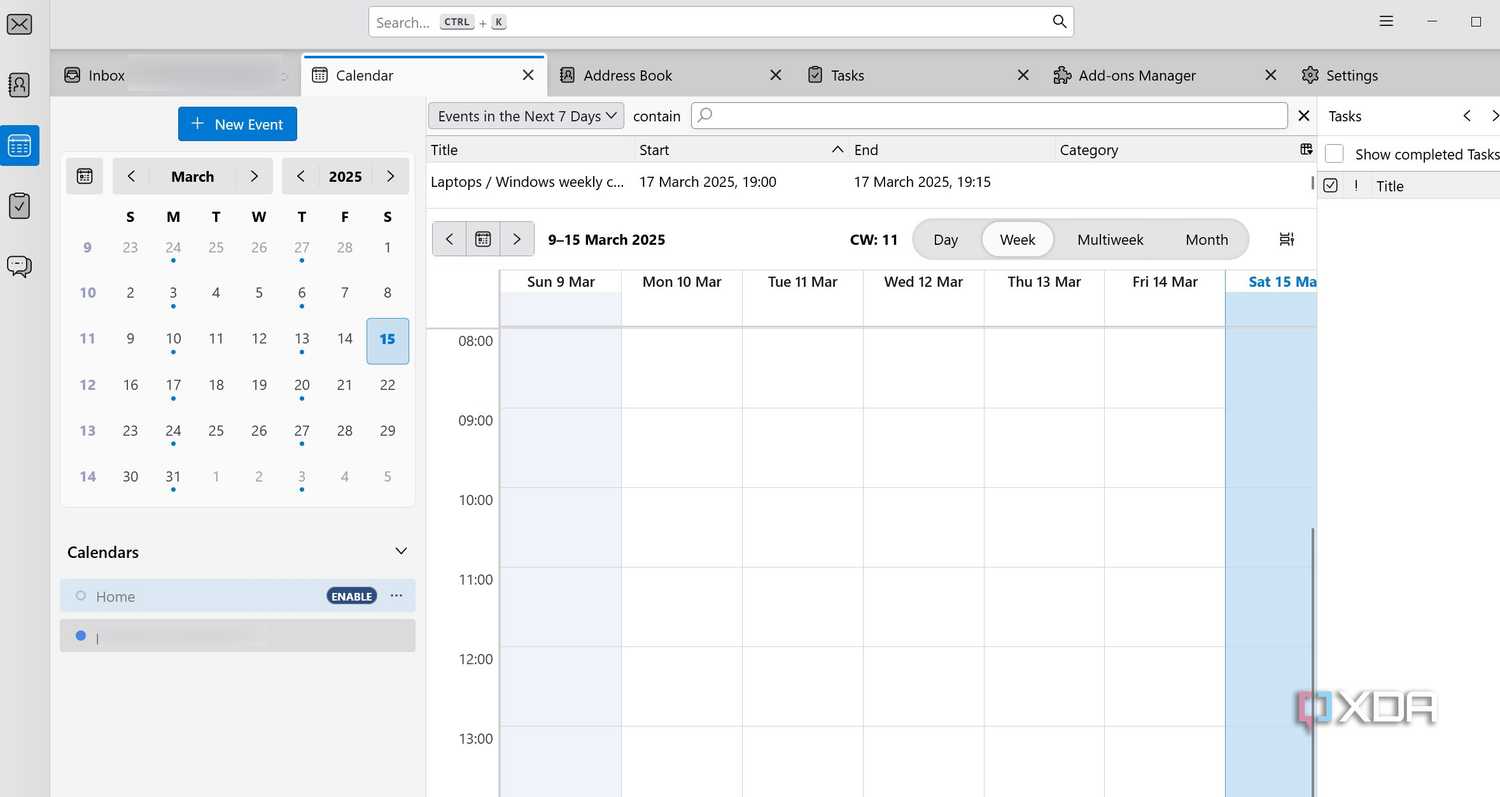Screen dimensions: 1500x797
Task: Open Home calendar more options menu
Action: (x=396, y=596)
